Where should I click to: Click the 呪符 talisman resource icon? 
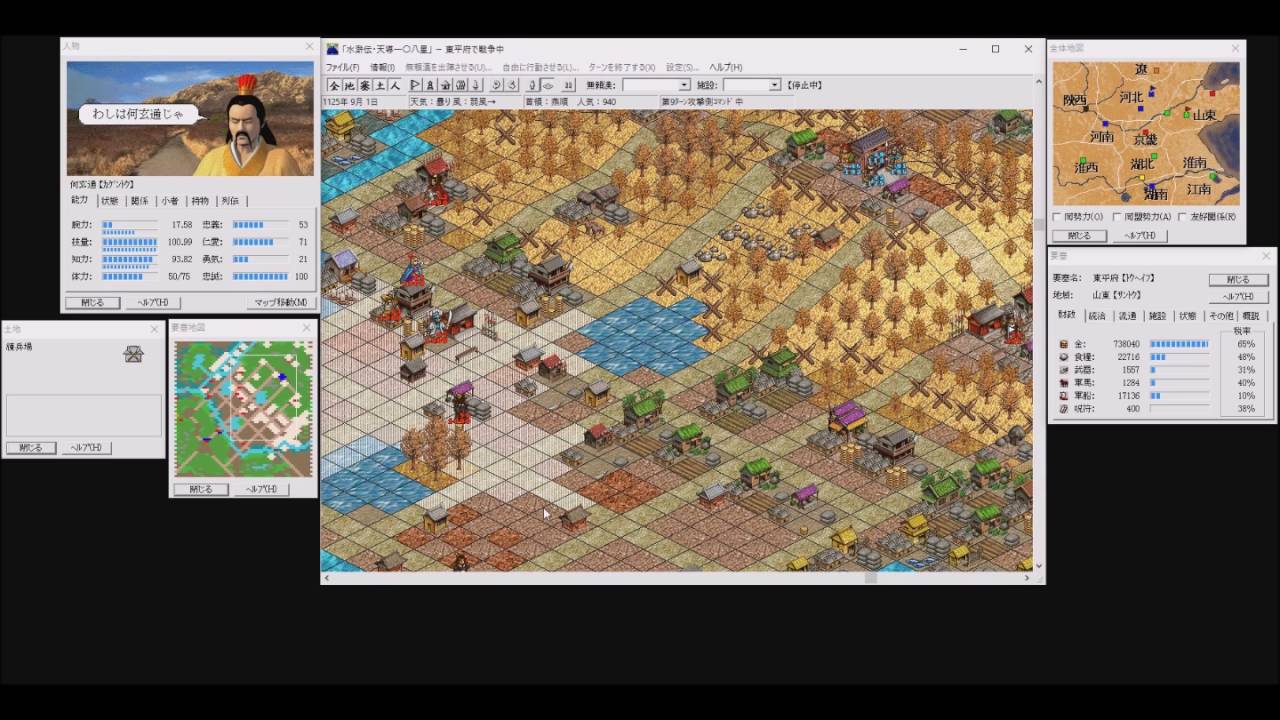pyautogui.click(x=1064, y=409)
